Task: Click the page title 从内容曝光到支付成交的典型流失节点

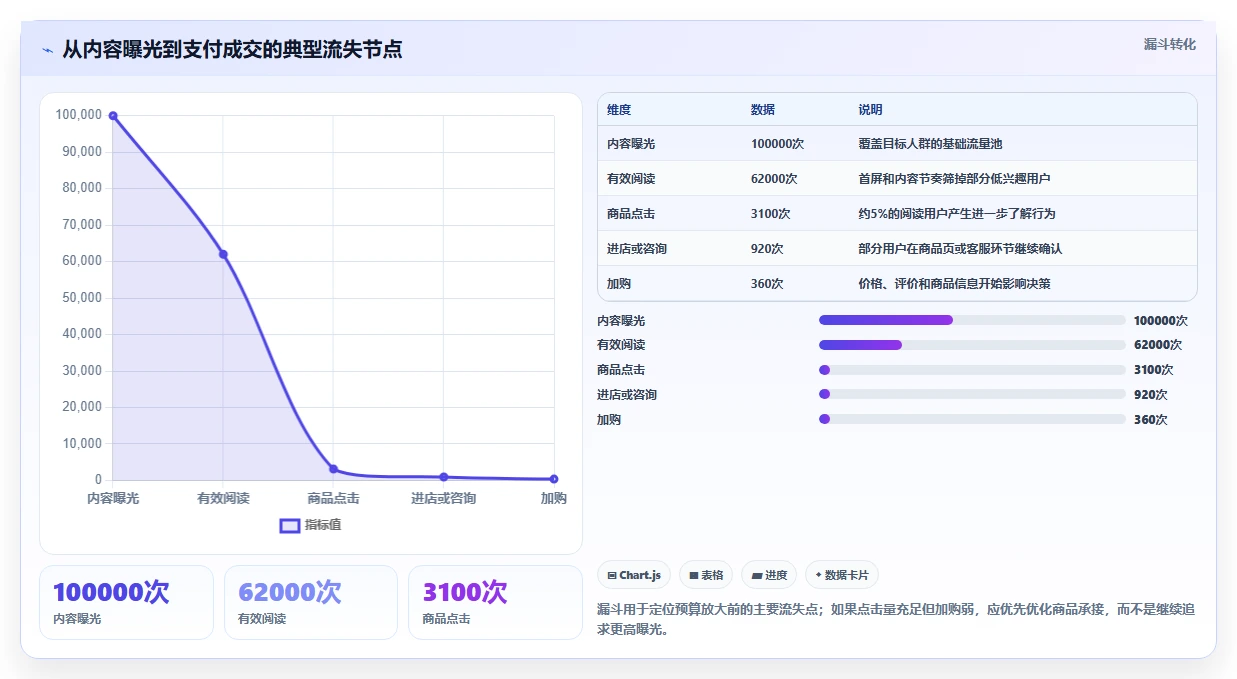Action: (232, 50)
